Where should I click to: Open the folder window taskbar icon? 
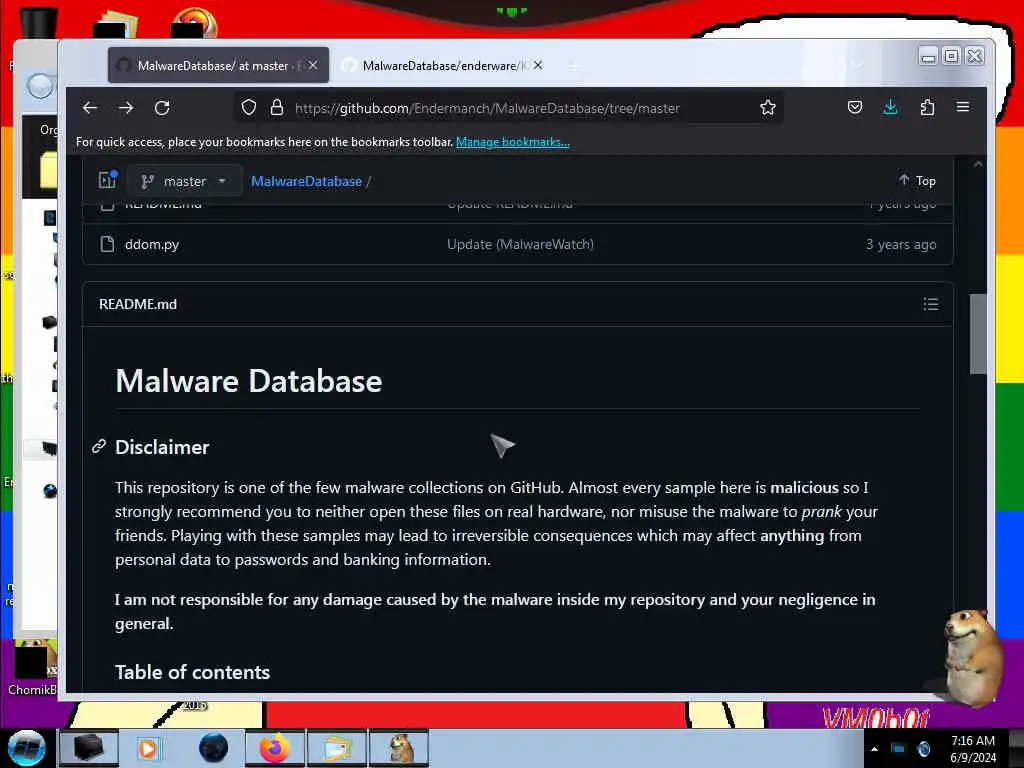pos(337,748)
